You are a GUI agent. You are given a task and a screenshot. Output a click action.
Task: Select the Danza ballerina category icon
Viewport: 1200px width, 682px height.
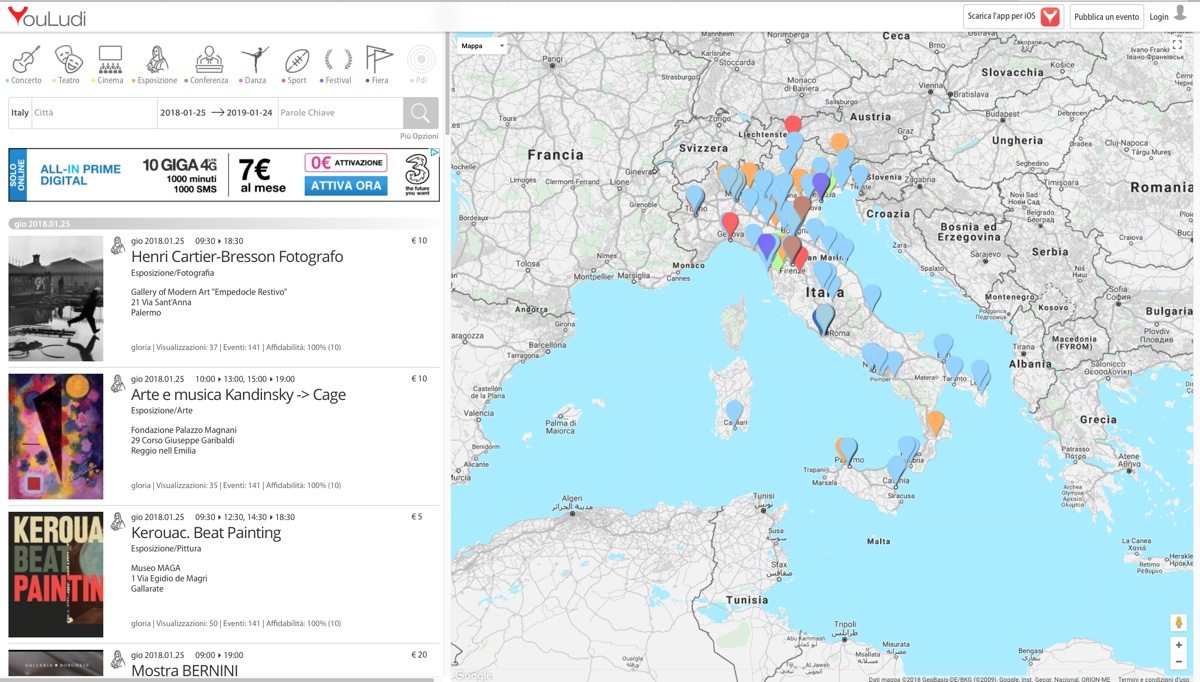[255, 59]
